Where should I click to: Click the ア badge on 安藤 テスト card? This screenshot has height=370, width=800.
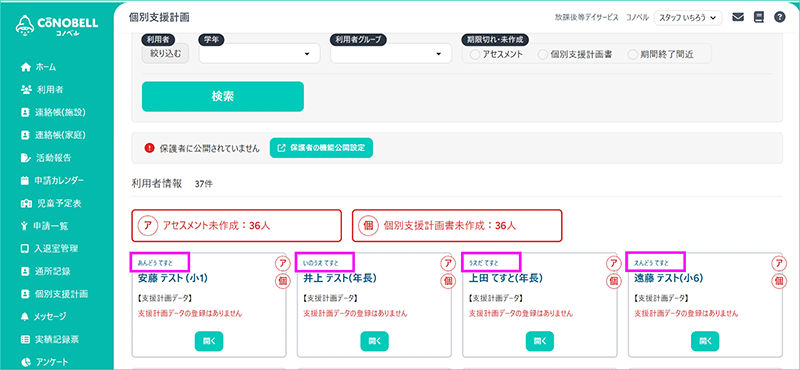(x=282, y=263)
